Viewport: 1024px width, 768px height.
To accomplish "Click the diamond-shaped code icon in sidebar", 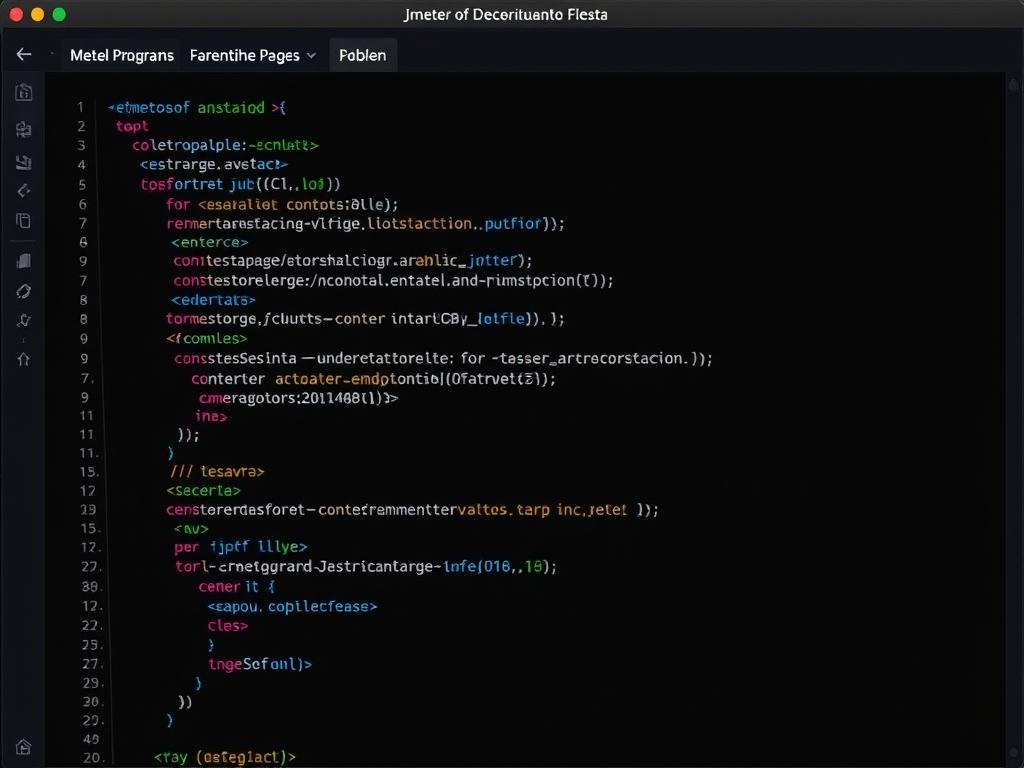I will (x=24, y=191).
